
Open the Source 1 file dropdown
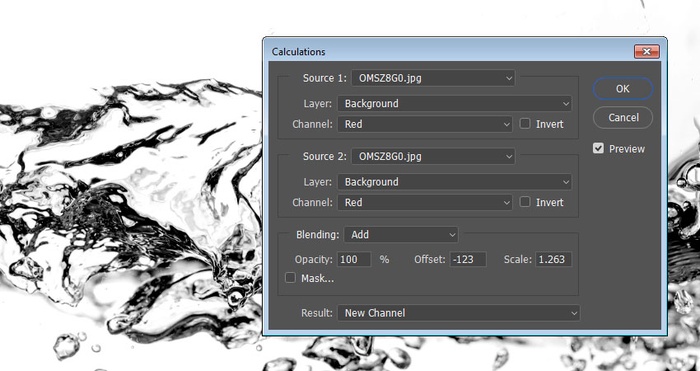coord(433,78)
